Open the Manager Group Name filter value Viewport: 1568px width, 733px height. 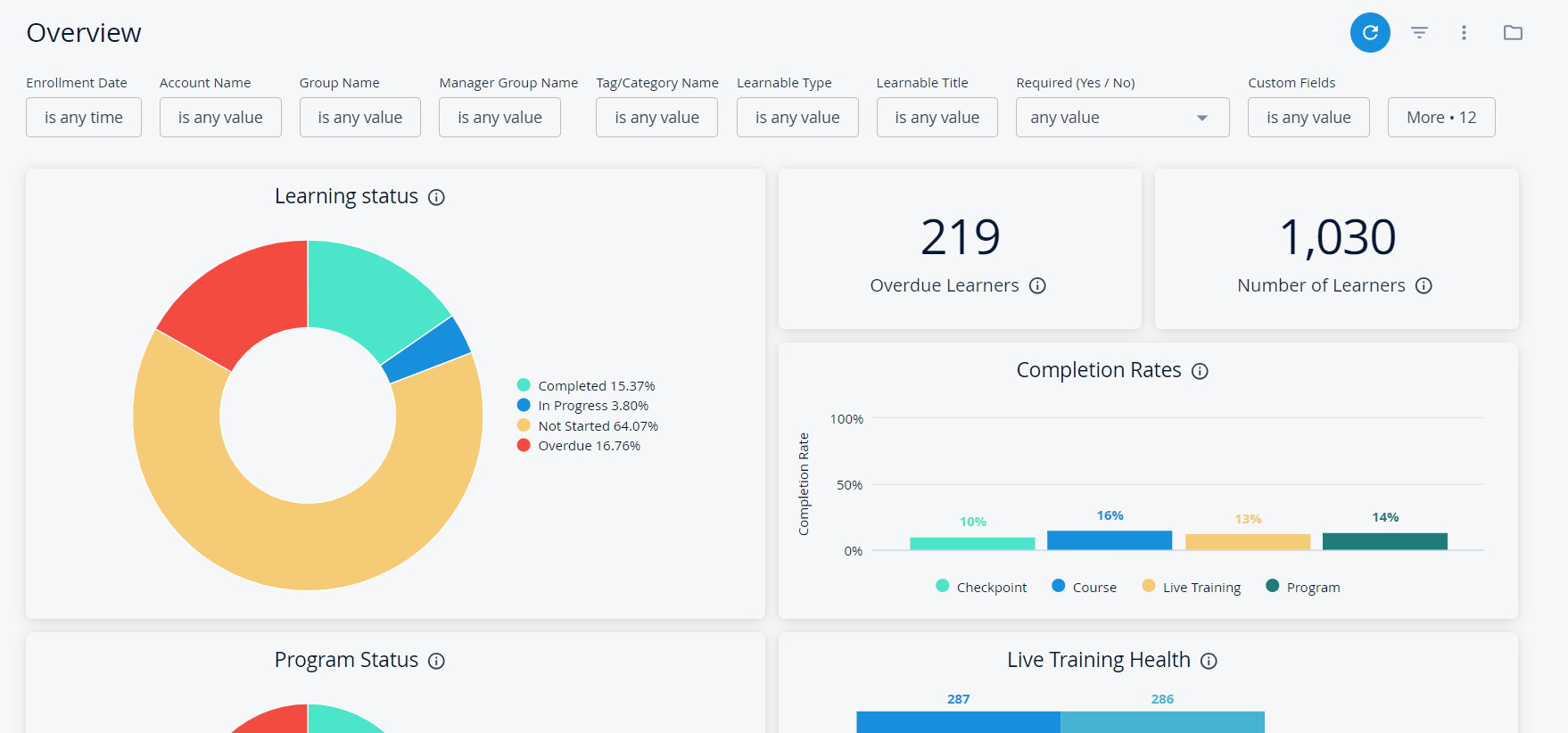pyautogui.click(x=499, y=117)
